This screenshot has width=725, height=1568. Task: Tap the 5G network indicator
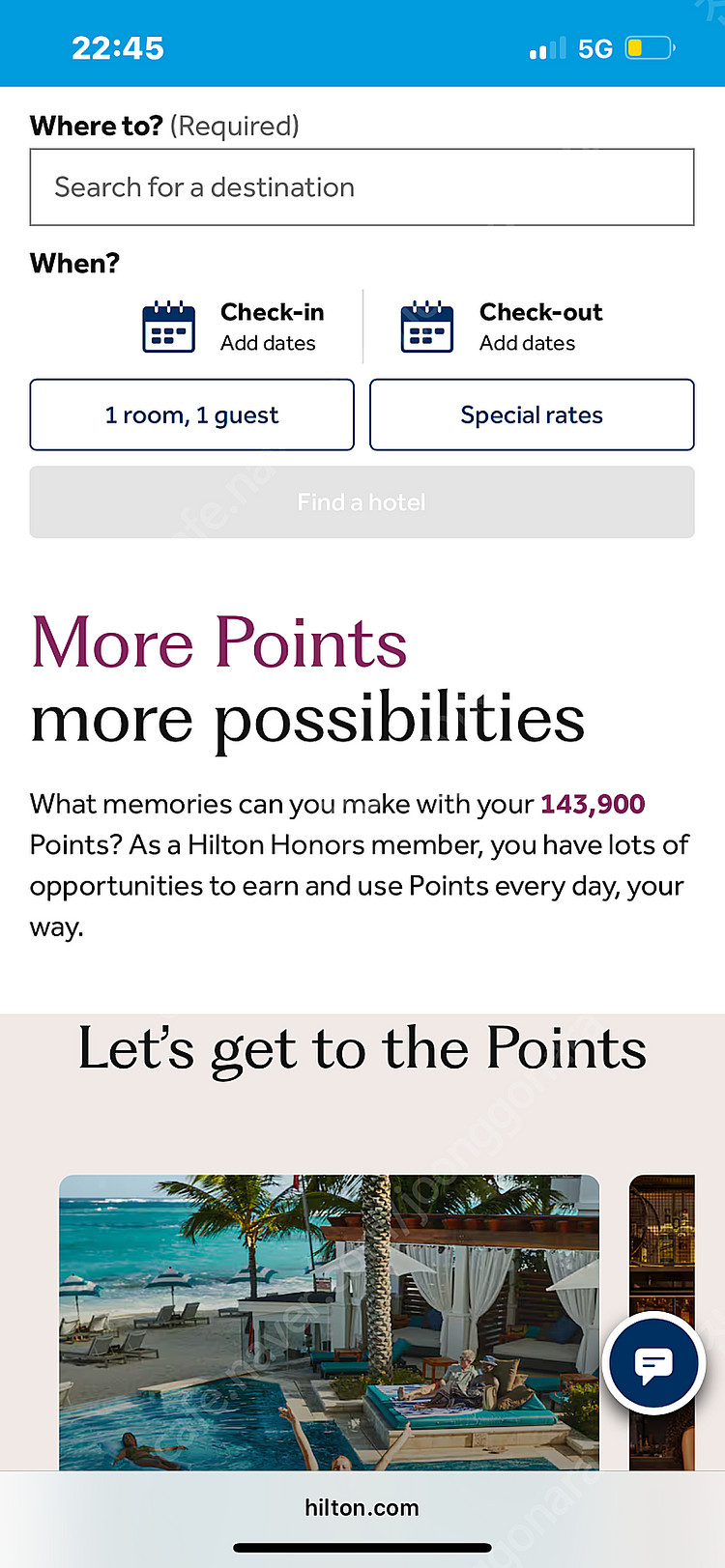coord(595,49)
